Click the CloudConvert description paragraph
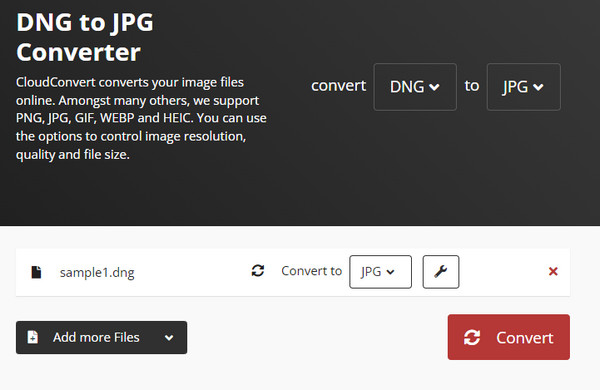600x390 pixels. (141, 118)
